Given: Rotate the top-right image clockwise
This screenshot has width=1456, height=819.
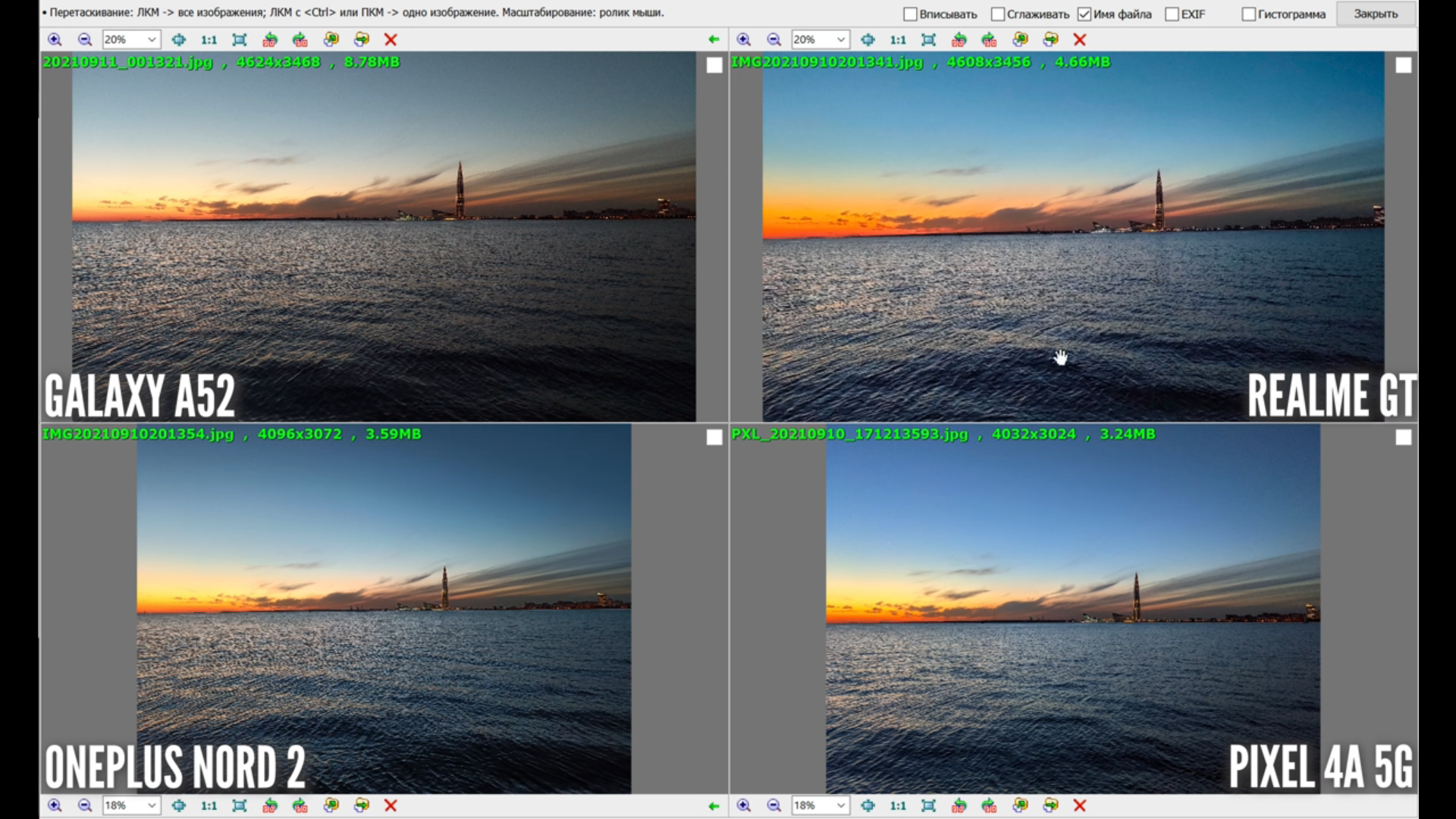Looking at the screenshot, I should pyautogui.click(x=989, y=39).
